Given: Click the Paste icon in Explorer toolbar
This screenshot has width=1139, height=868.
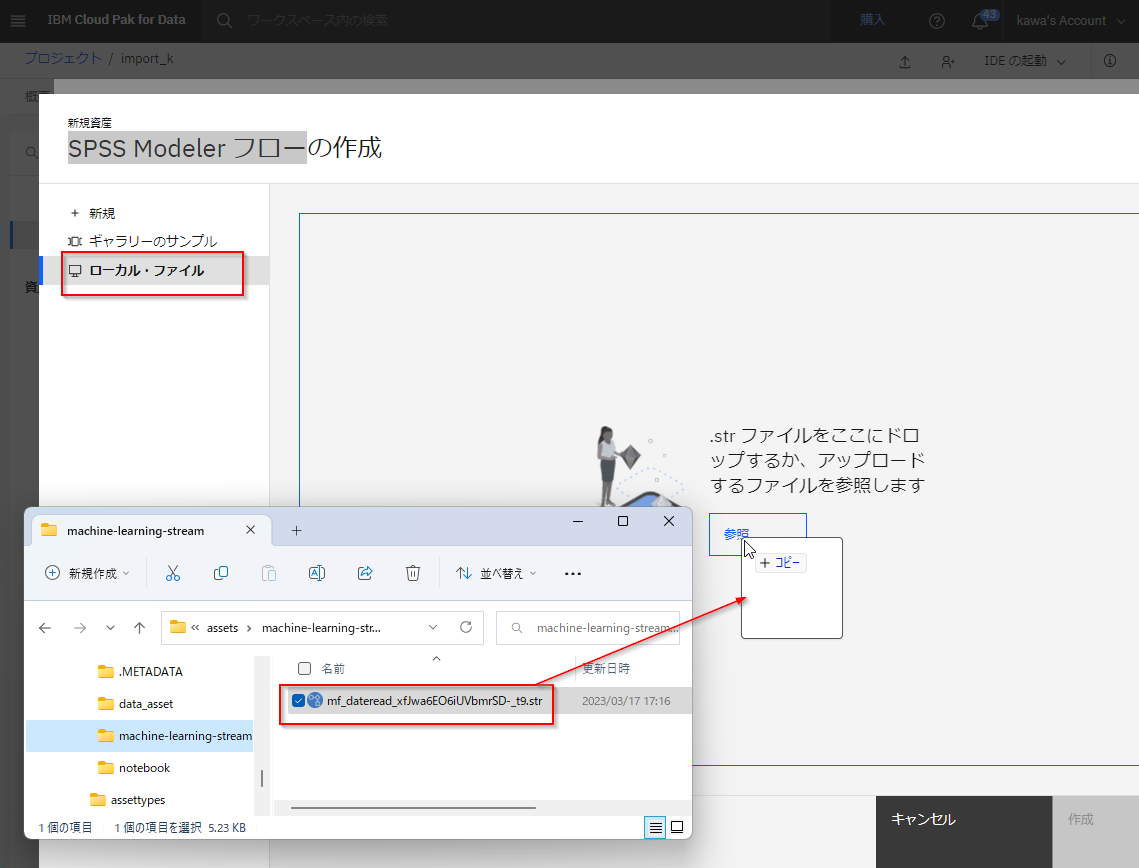Looking at the screenshot, I should tap(269, 573).
